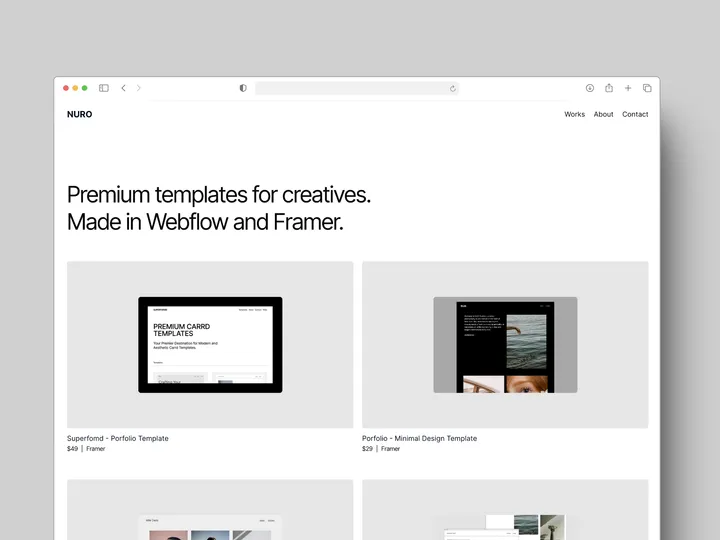This screenshot has width=720, height=540.
Task: Open the Works nav link
Action: point(574,114)
